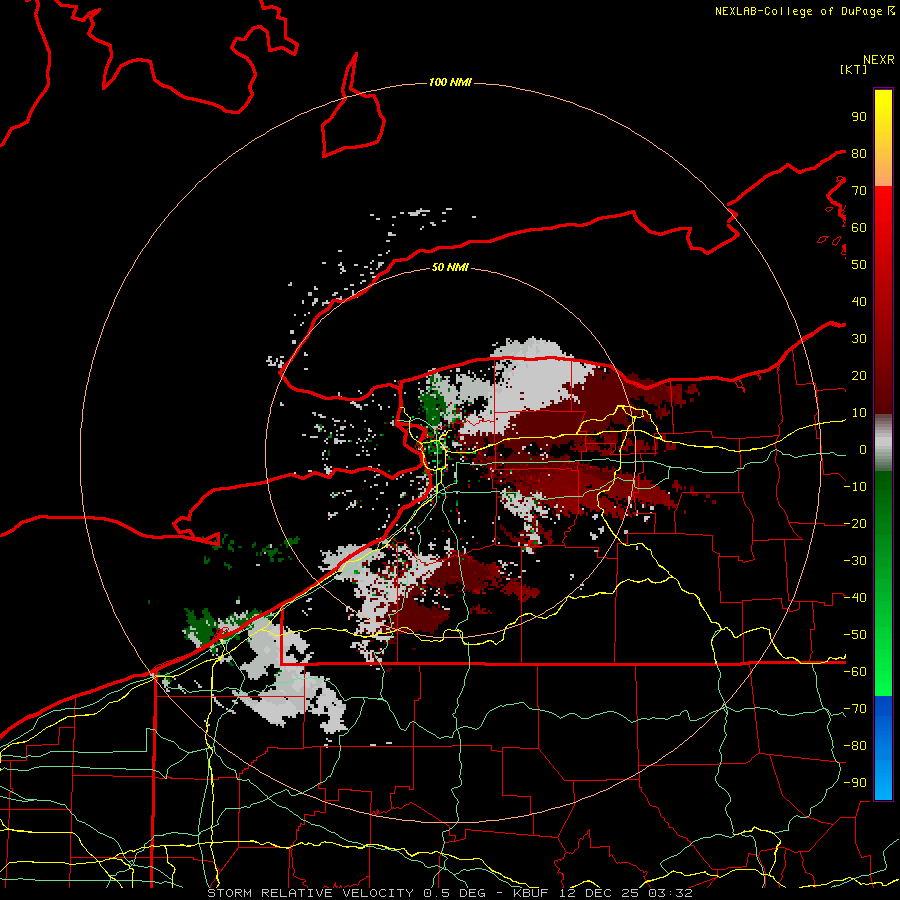
Task: Click the -70 value on velocity scale
Action: [x=855, y=709]
